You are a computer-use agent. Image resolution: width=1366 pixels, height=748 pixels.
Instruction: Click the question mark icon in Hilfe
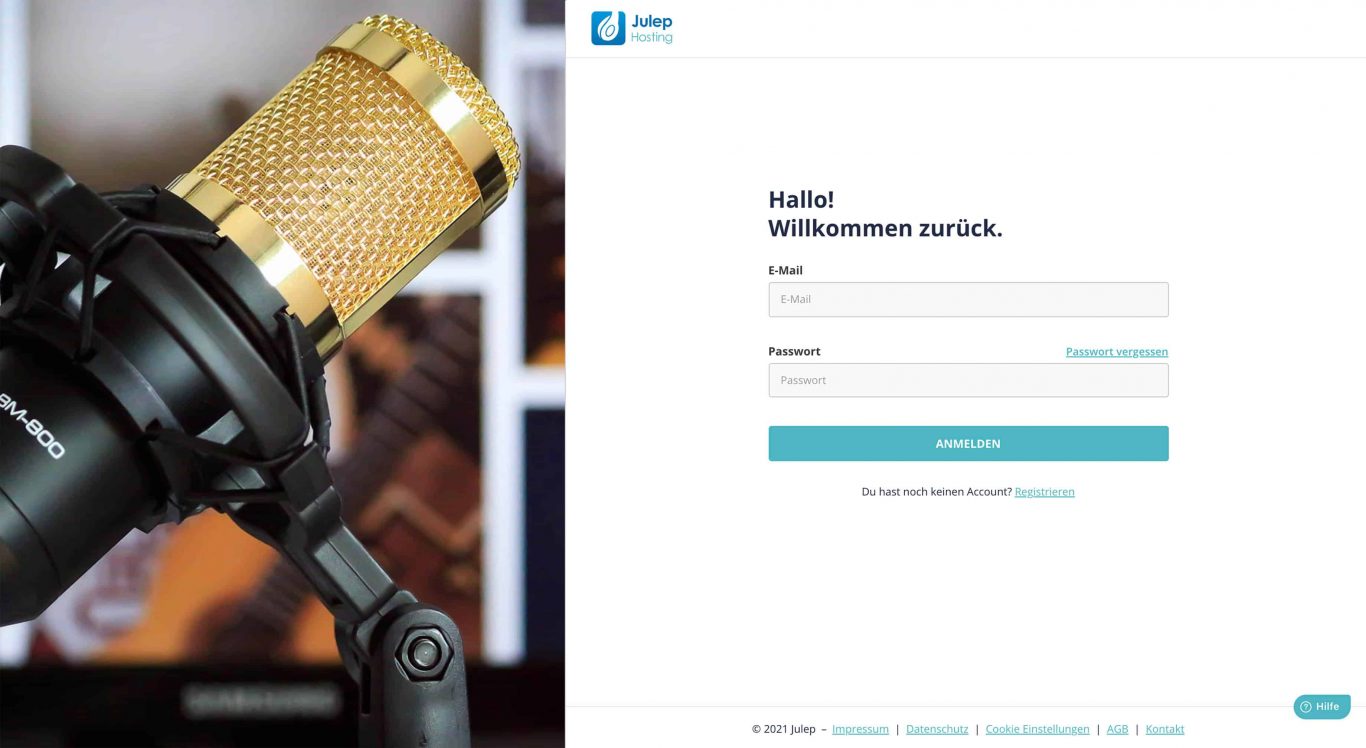1306,707
